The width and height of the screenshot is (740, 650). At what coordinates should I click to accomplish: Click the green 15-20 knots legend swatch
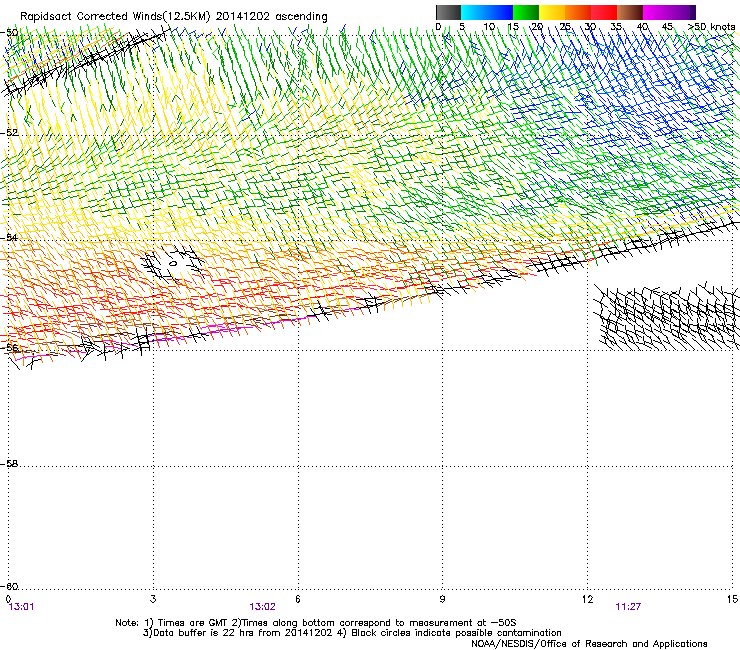526,12
